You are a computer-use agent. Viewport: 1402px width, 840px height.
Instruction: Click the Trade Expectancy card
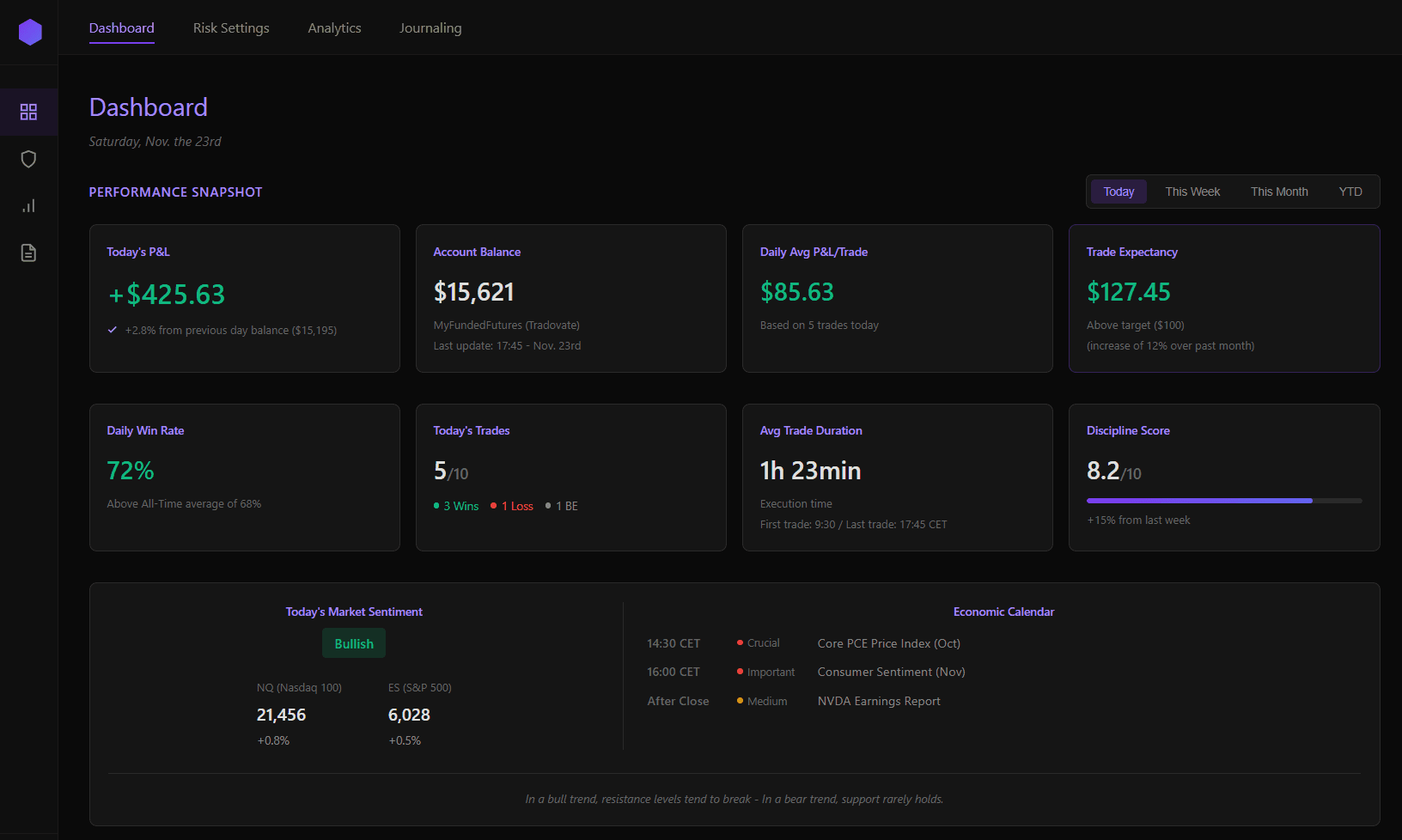point(1224,299)
